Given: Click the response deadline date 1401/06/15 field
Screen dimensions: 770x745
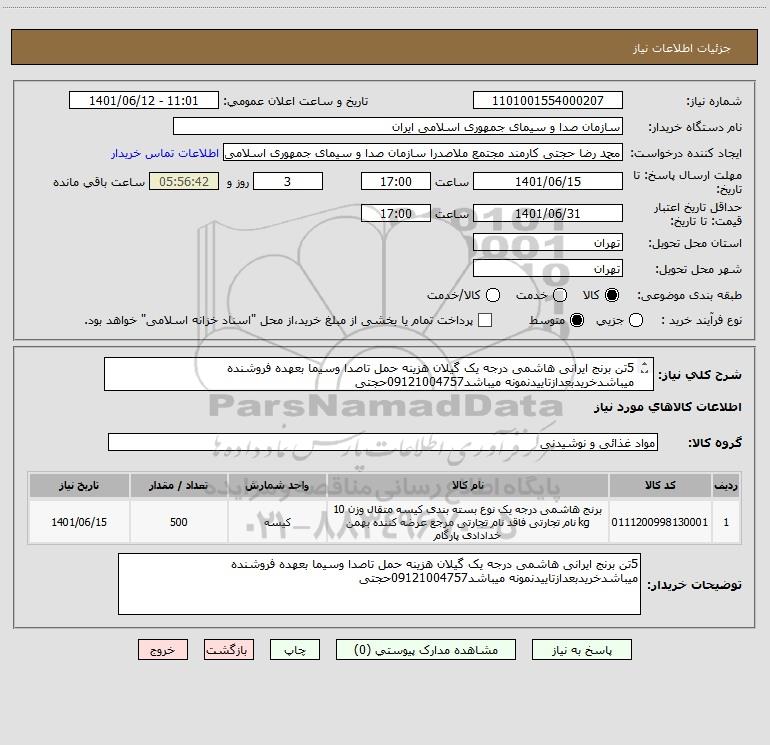Looking at the screenshot, I should point(548,181).
